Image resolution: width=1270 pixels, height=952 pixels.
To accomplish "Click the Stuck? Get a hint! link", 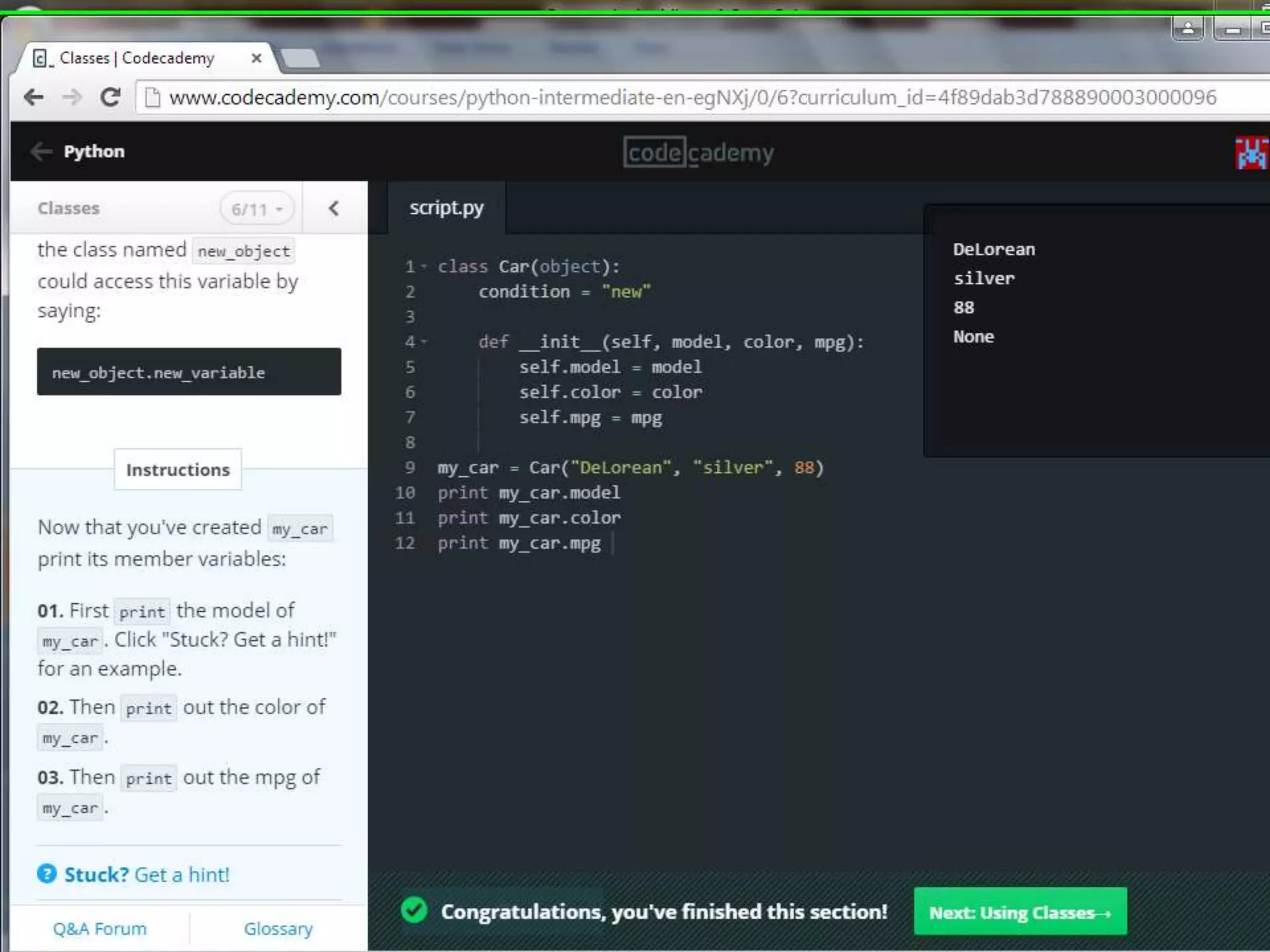I will 147,875.
